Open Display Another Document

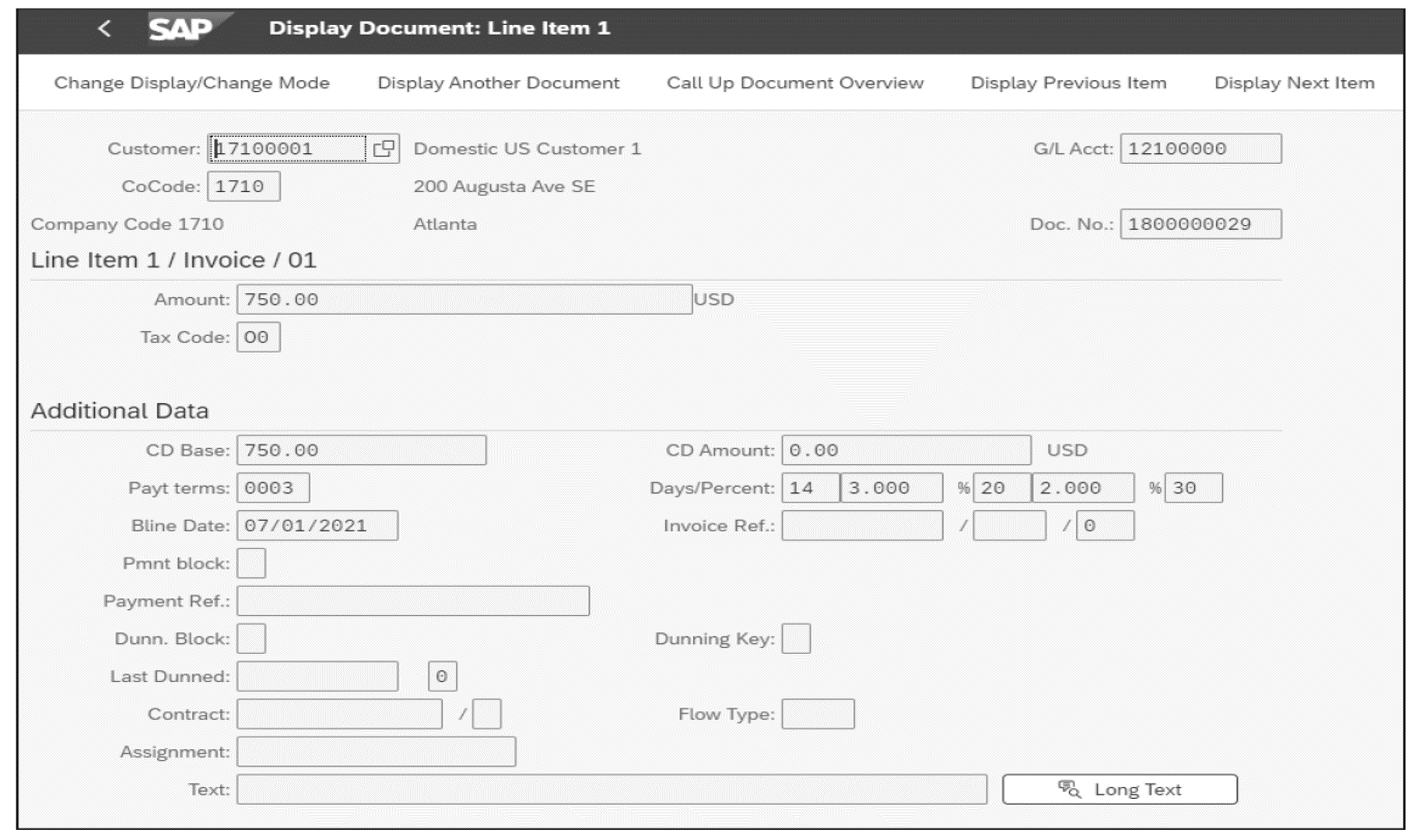498,82
